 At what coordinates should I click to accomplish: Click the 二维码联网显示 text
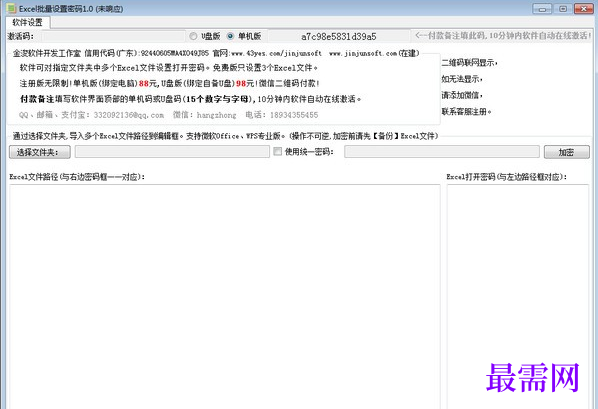click(469, 63)
